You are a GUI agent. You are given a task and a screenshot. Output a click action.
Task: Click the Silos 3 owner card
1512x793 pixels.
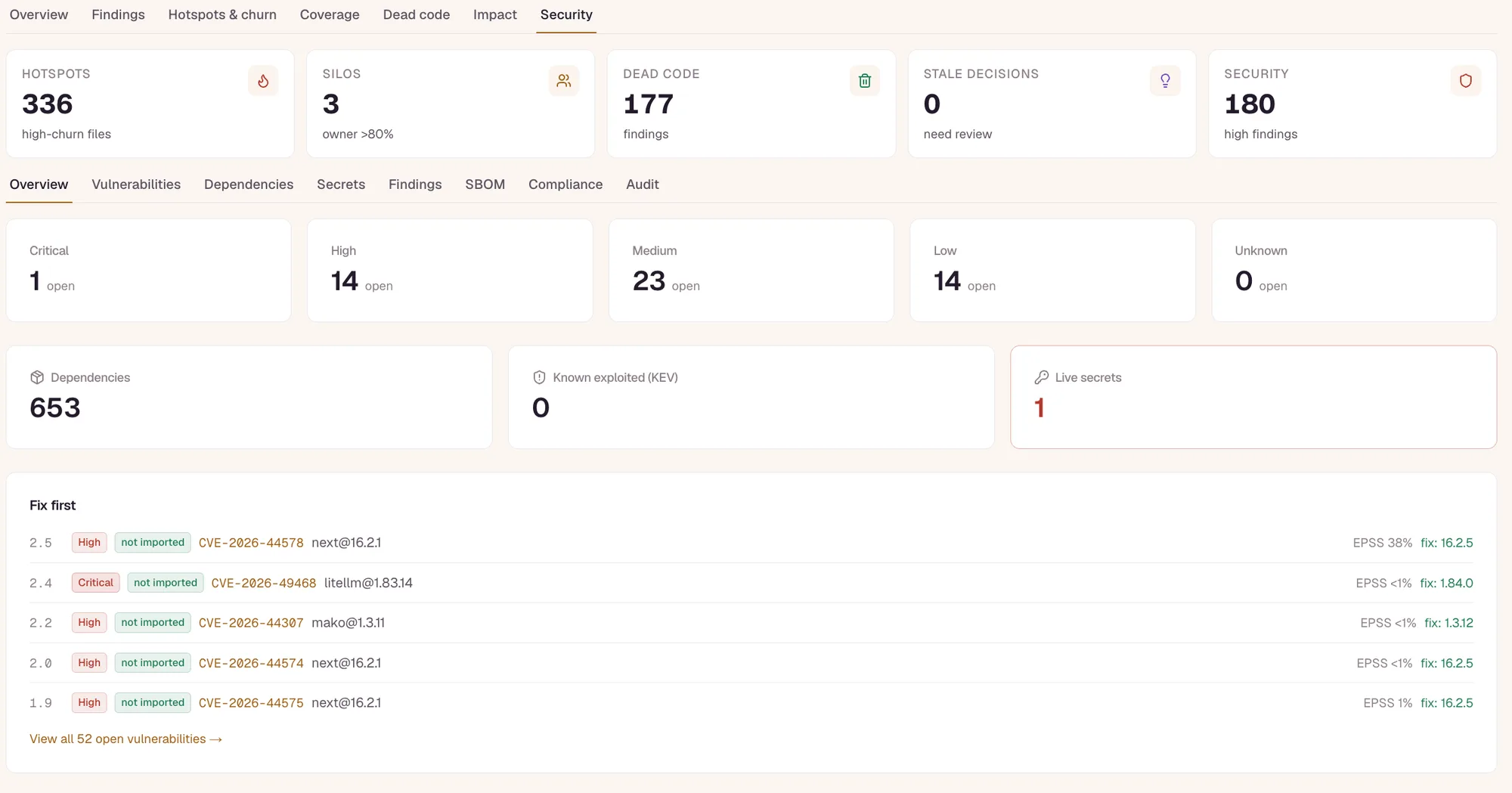coord(451,104)
